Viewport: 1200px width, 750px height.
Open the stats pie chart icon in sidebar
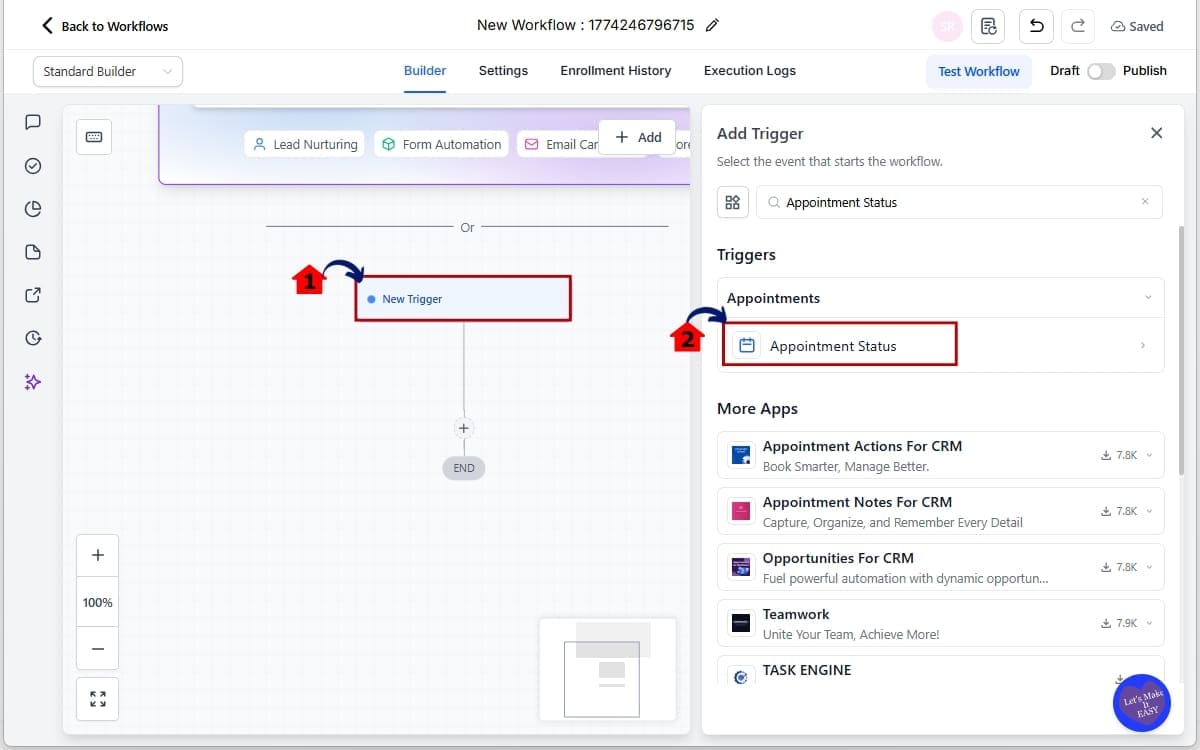coord(32,208)
